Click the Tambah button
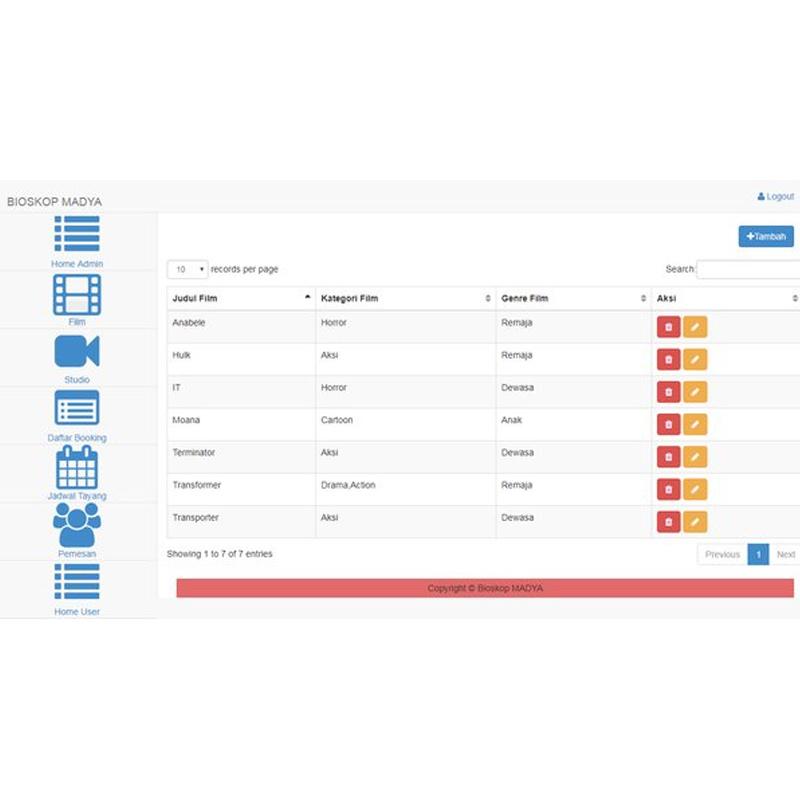This screenshot has height=800, width=800. point(766,237)
